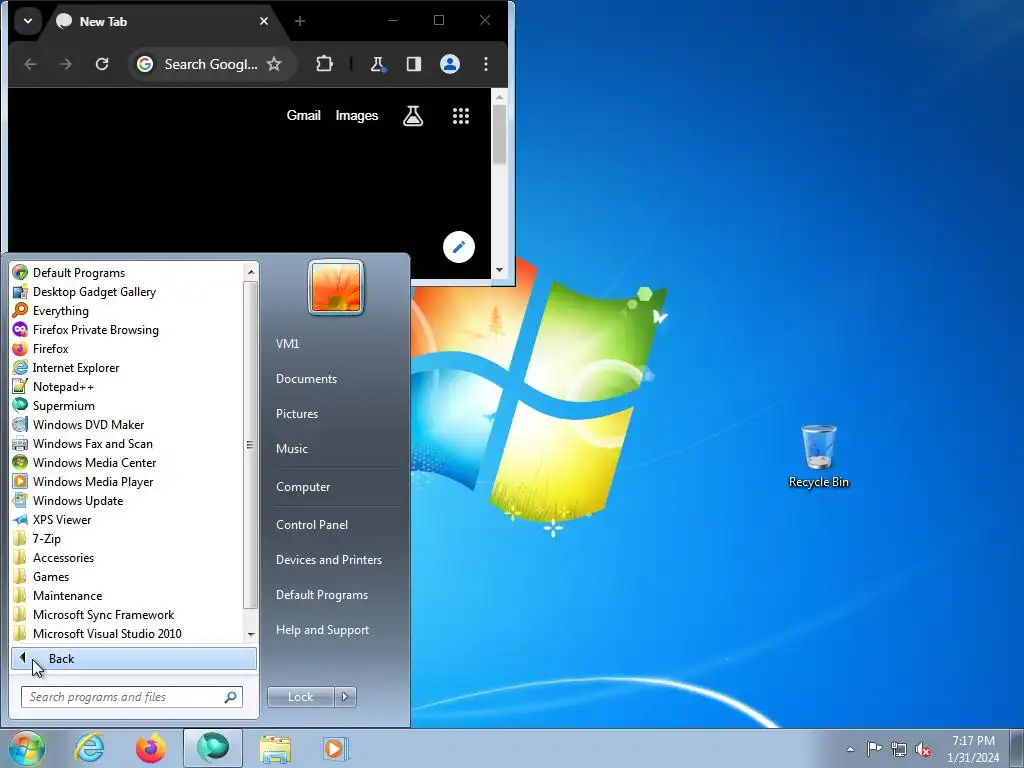Expand Microsoft Sync Framework folder
This screenshot has width=1024, height=768.
click(127, 615)
